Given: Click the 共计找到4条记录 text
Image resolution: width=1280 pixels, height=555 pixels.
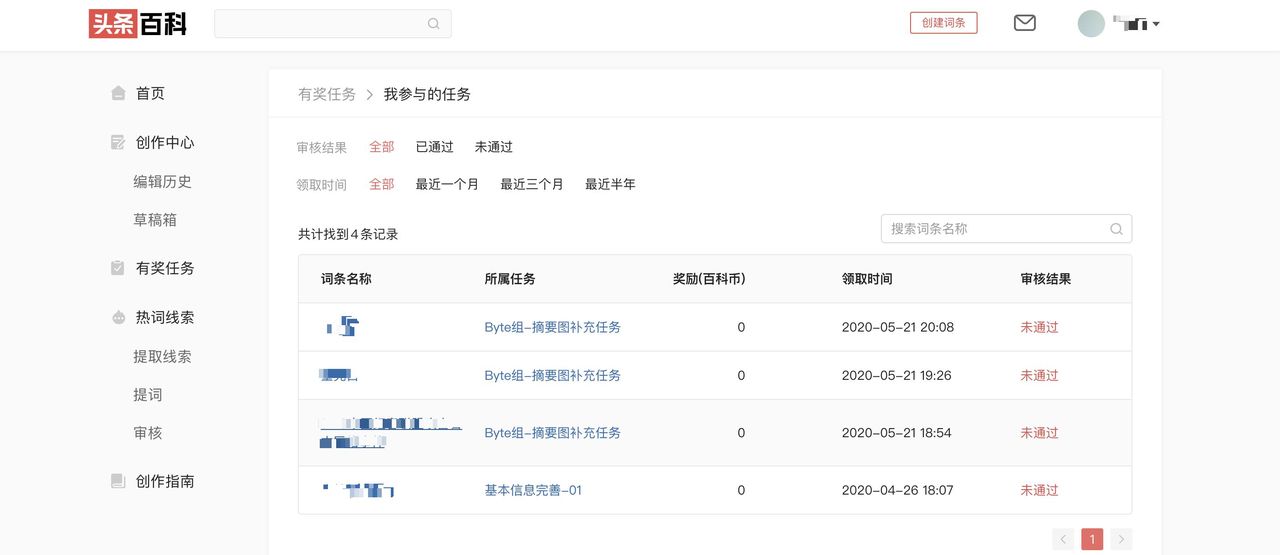Looking at the screenshot, I should (x=348, y=234).
